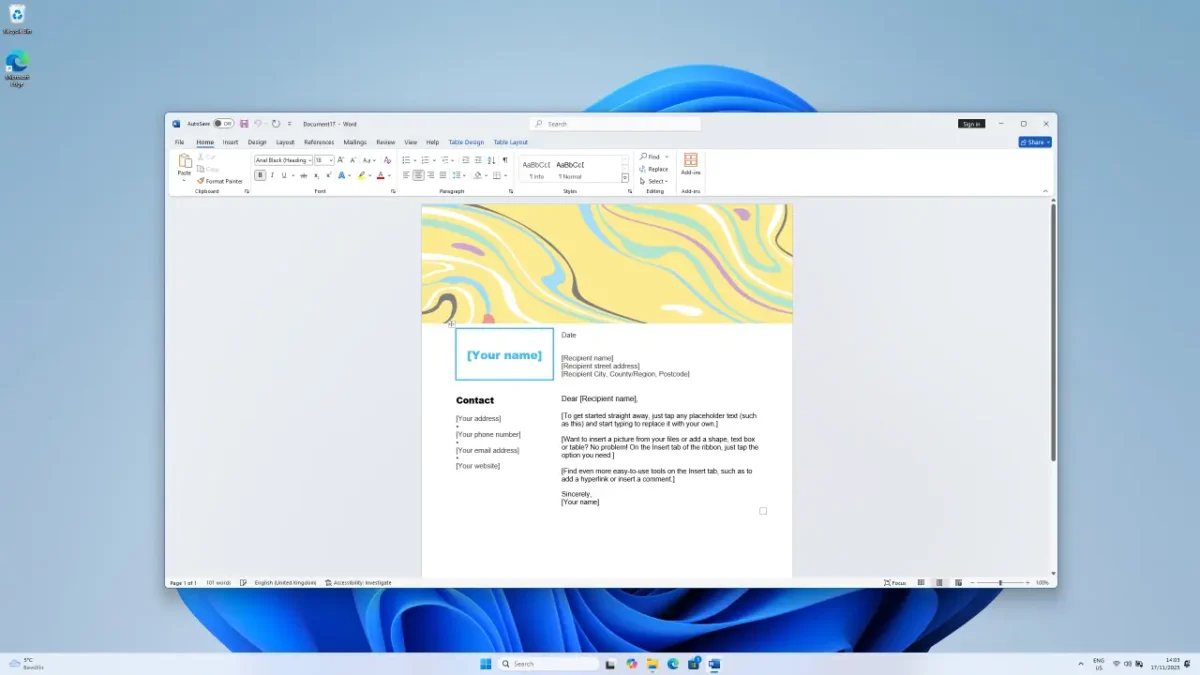Click the Sort icon in Paragraph group
The height and width of the screenshot is (675, 1200).
click(x=492, y=160)
